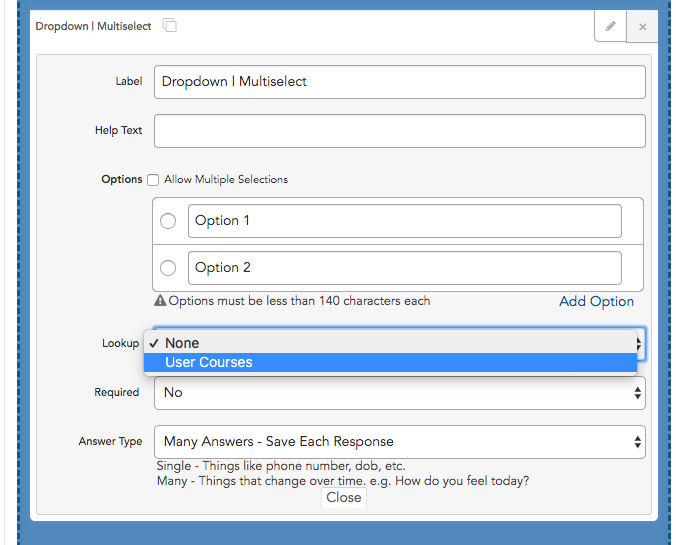
Task: Enable Allow Multiple Selections checkbox
Action: click(153, 180)
